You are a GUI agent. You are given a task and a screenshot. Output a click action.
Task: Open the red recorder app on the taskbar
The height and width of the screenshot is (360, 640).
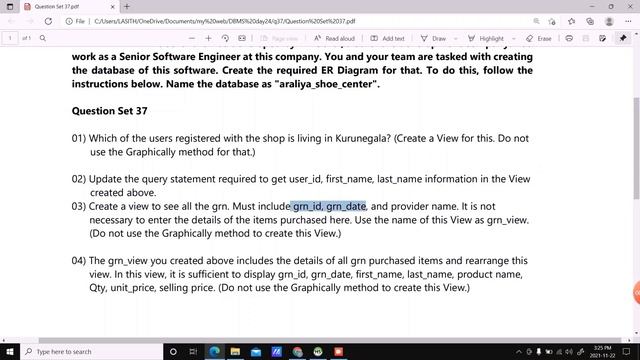338,351
